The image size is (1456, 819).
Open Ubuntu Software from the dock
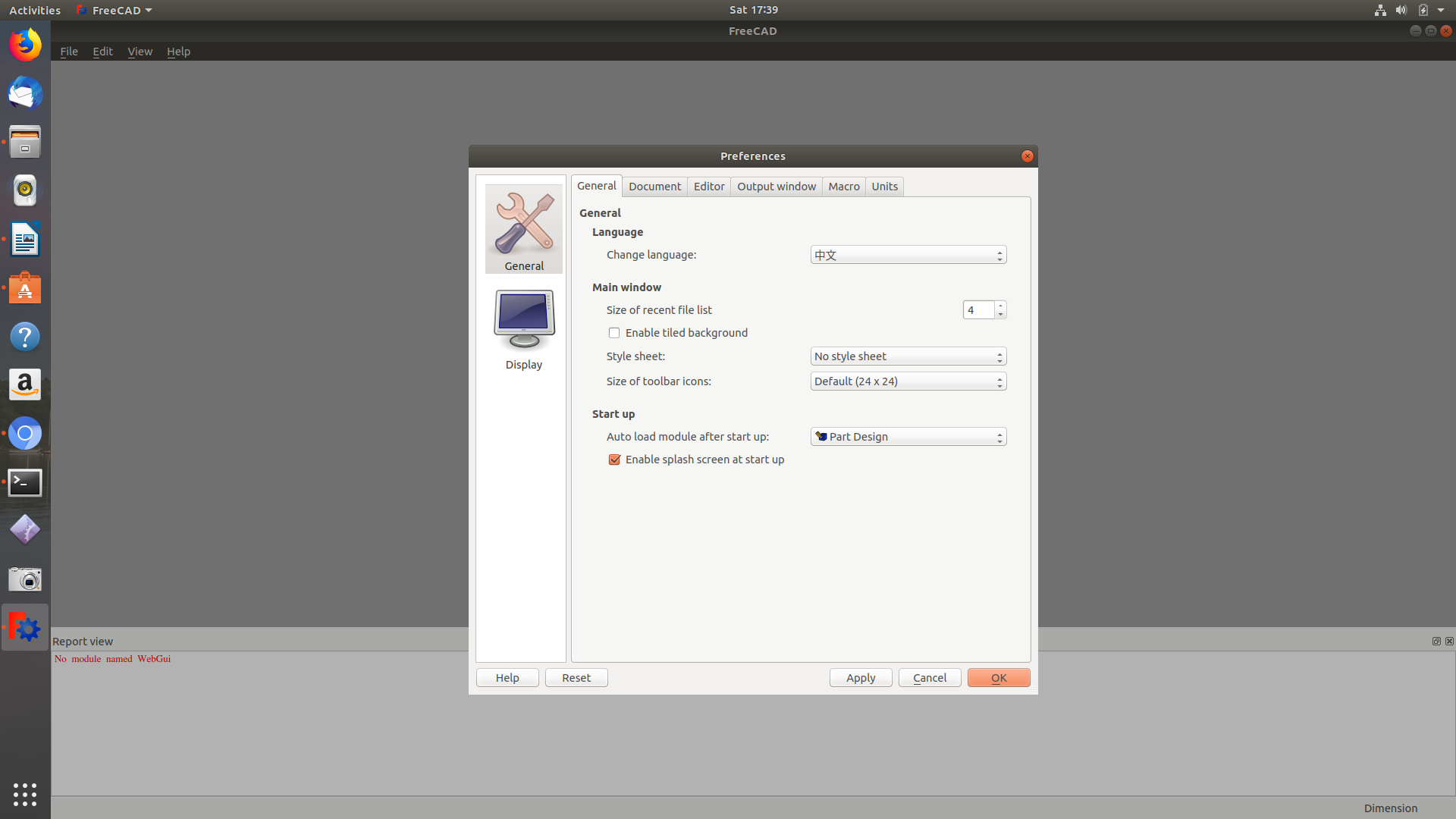pyautogui.click(x=25, y=287)
